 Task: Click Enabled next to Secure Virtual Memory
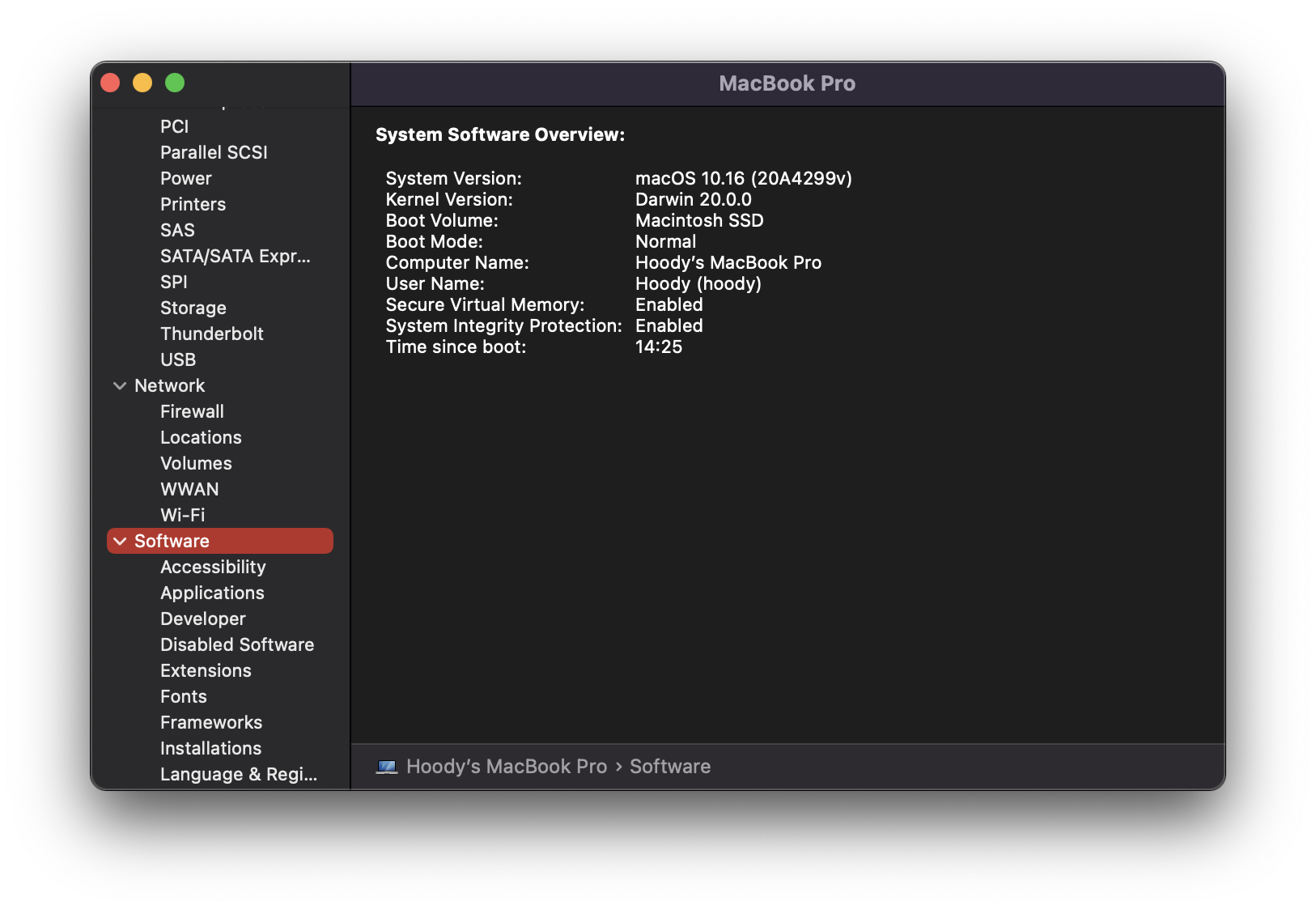click(x=669, y=304)
